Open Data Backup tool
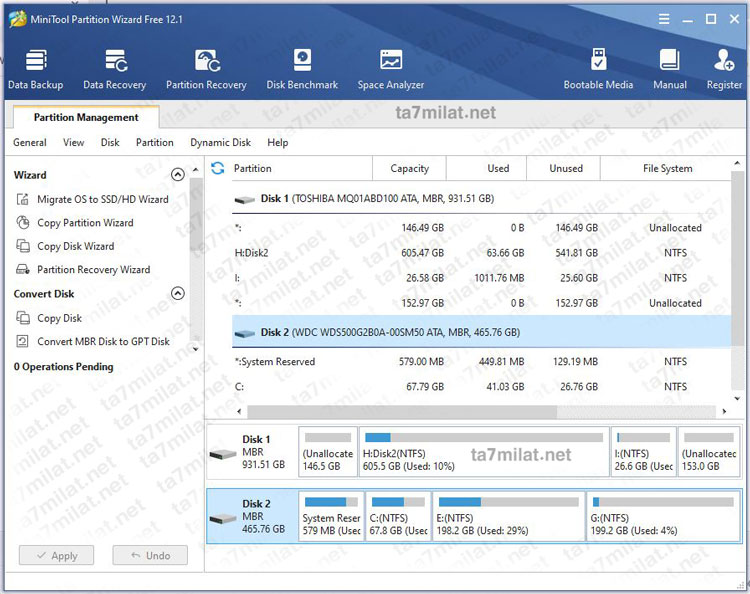Image resolution: width=750 pixels, height=594 pixels. click(x=36, y=69)
